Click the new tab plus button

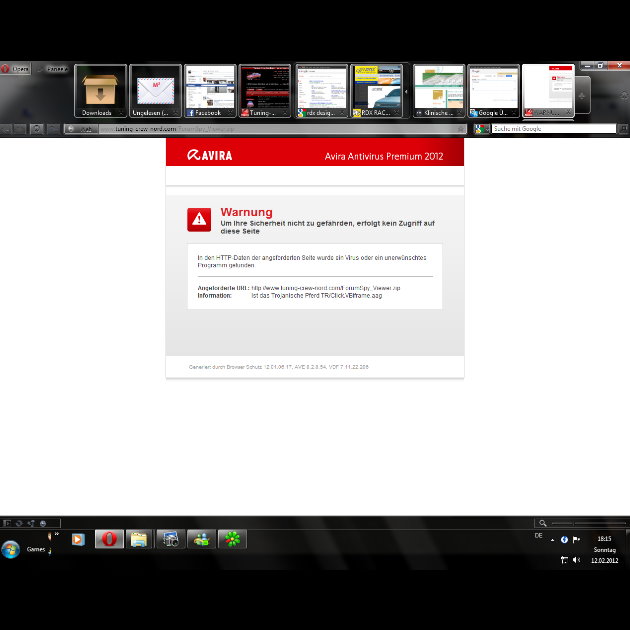point(583,96)
